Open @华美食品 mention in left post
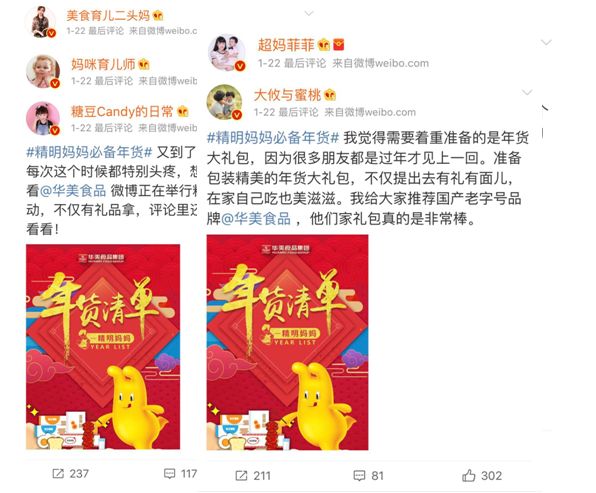Screen dimensions: 596x493 point(73,190)
